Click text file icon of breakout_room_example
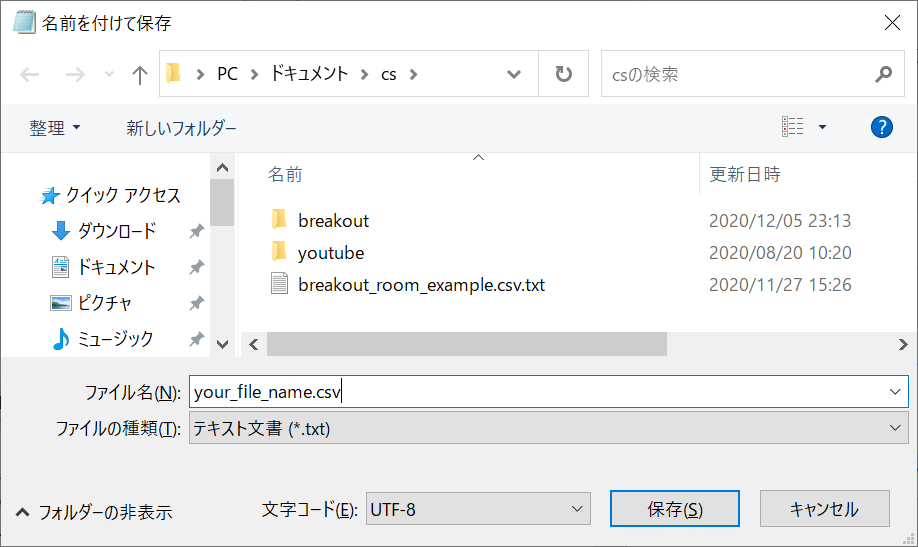Viewport: 918px width, 547px height. [x=279, y=283]
